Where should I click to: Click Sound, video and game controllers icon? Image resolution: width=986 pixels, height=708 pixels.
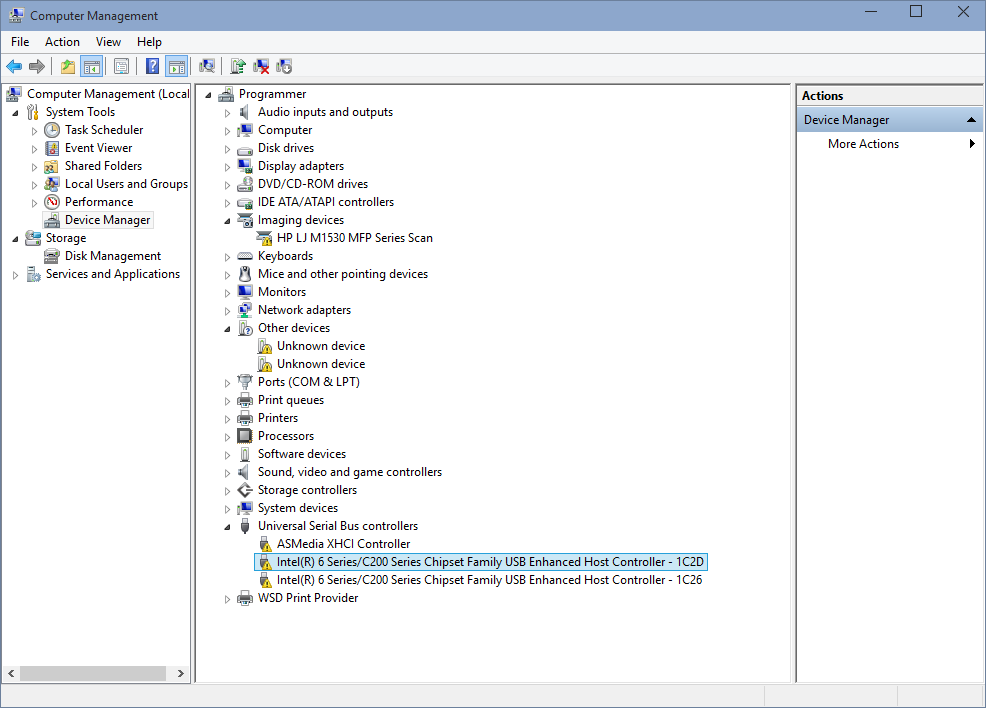point(245,472)
